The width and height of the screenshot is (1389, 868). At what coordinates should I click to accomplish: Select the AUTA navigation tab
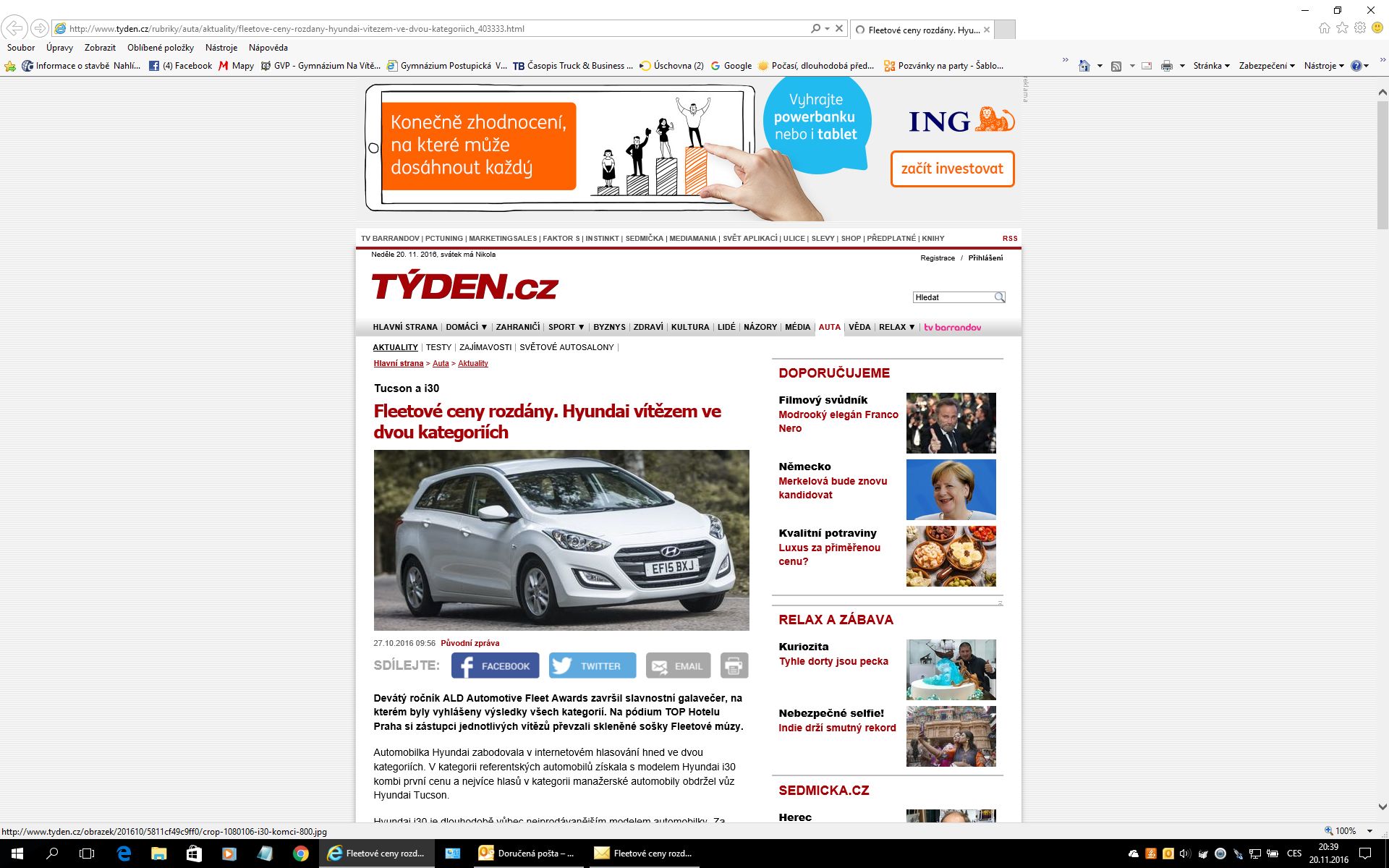coord(829,327)
